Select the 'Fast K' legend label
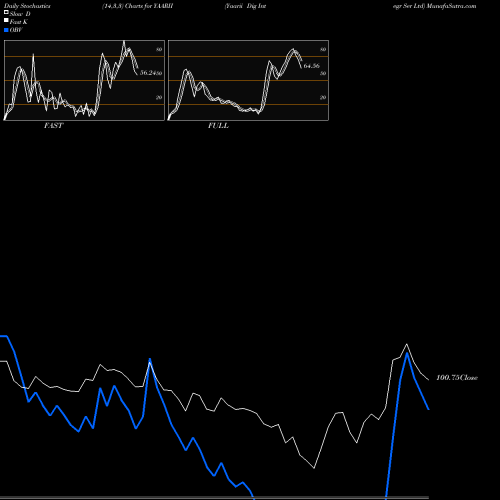Viewport: 500px width, 500px height. (x=19, y=22)
